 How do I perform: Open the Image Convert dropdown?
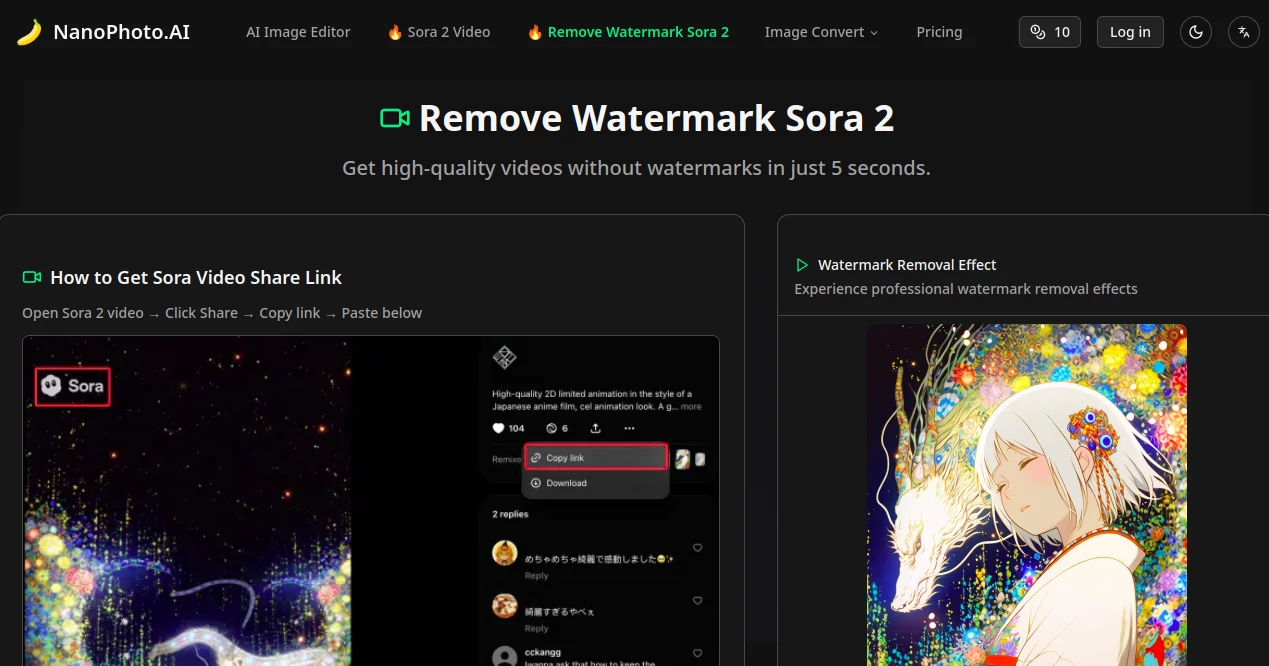tap(820, 31)
